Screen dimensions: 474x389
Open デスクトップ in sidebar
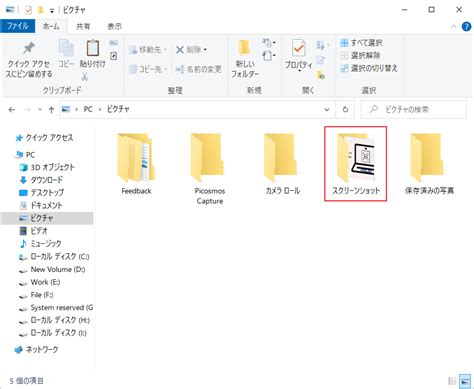tap(42, 193)
